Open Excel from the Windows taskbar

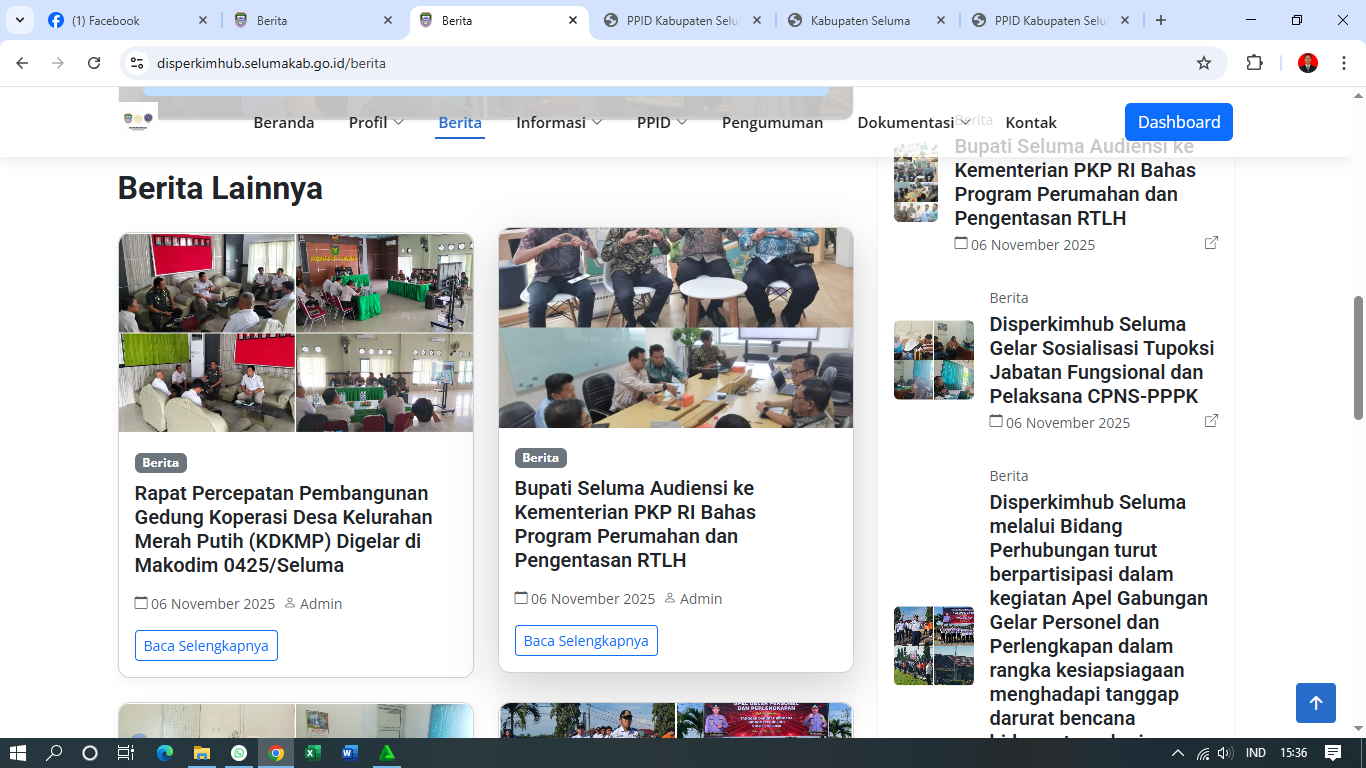coord(312,753)
